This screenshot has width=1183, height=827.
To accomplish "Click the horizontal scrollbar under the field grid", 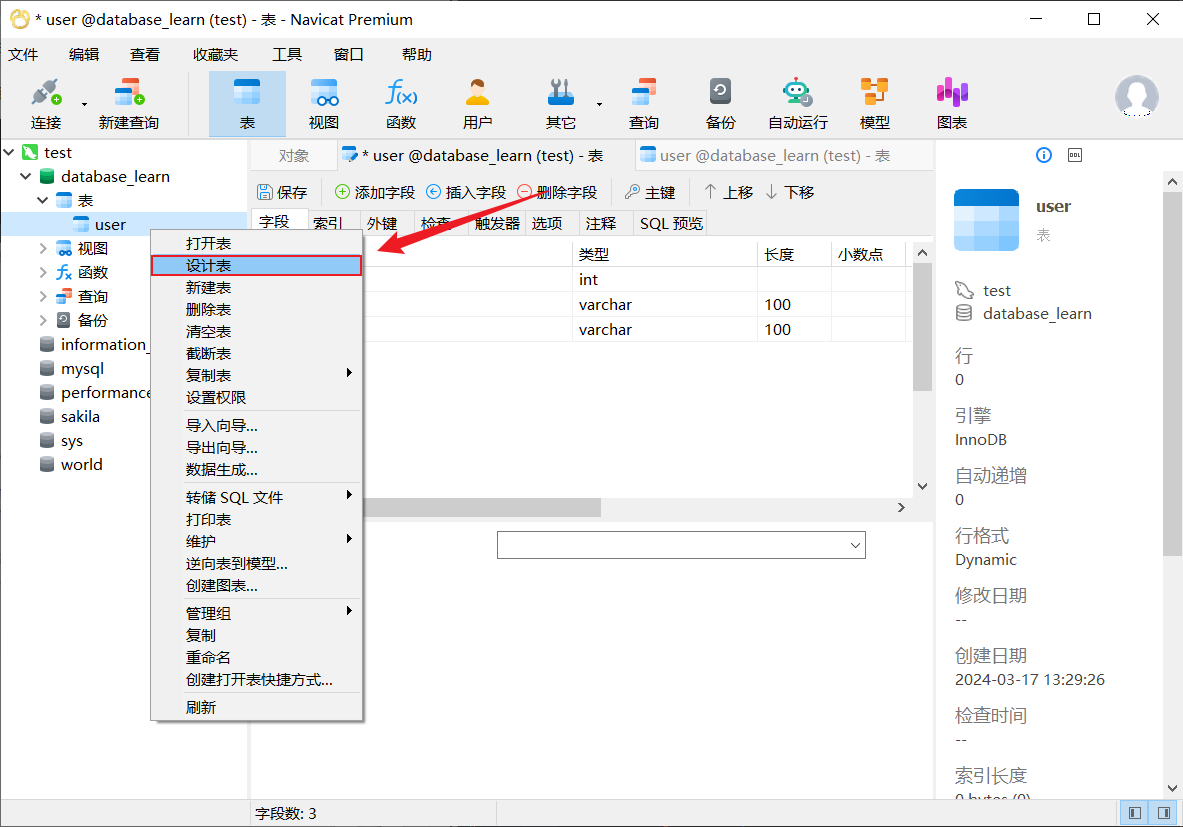I will click(x=480, y=508).
